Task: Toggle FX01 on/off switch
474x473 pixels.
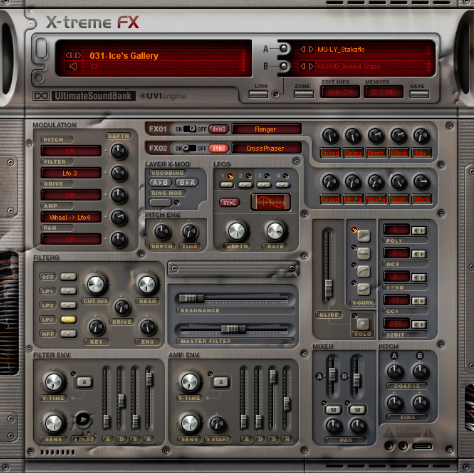Action: pos(190,129)
